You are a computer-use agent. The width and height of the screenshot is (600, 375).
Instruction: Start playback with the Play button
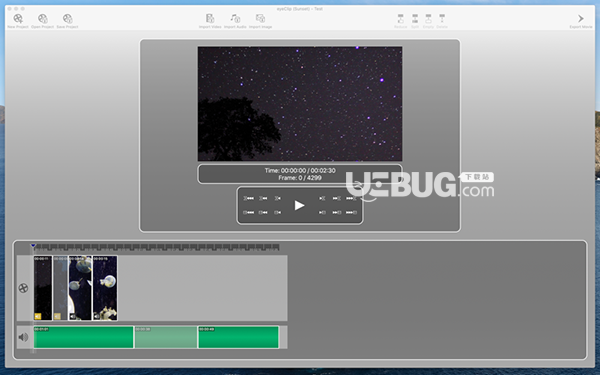[299, 205]
